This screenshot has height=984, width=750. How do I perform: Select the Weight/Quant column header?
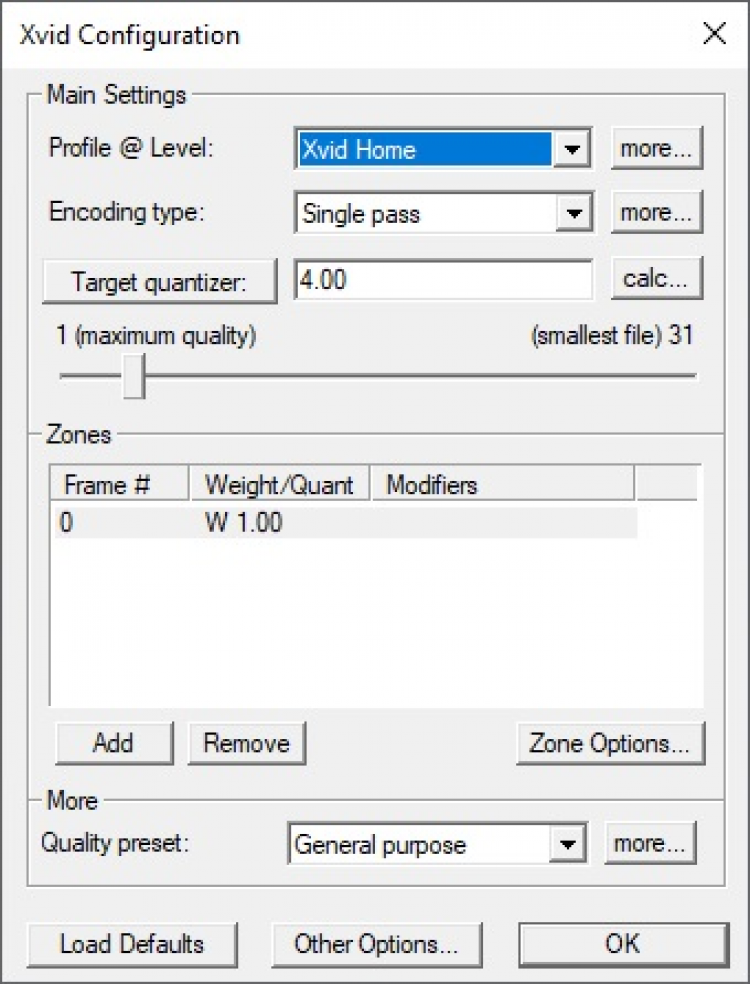click(x=279, y=485)
